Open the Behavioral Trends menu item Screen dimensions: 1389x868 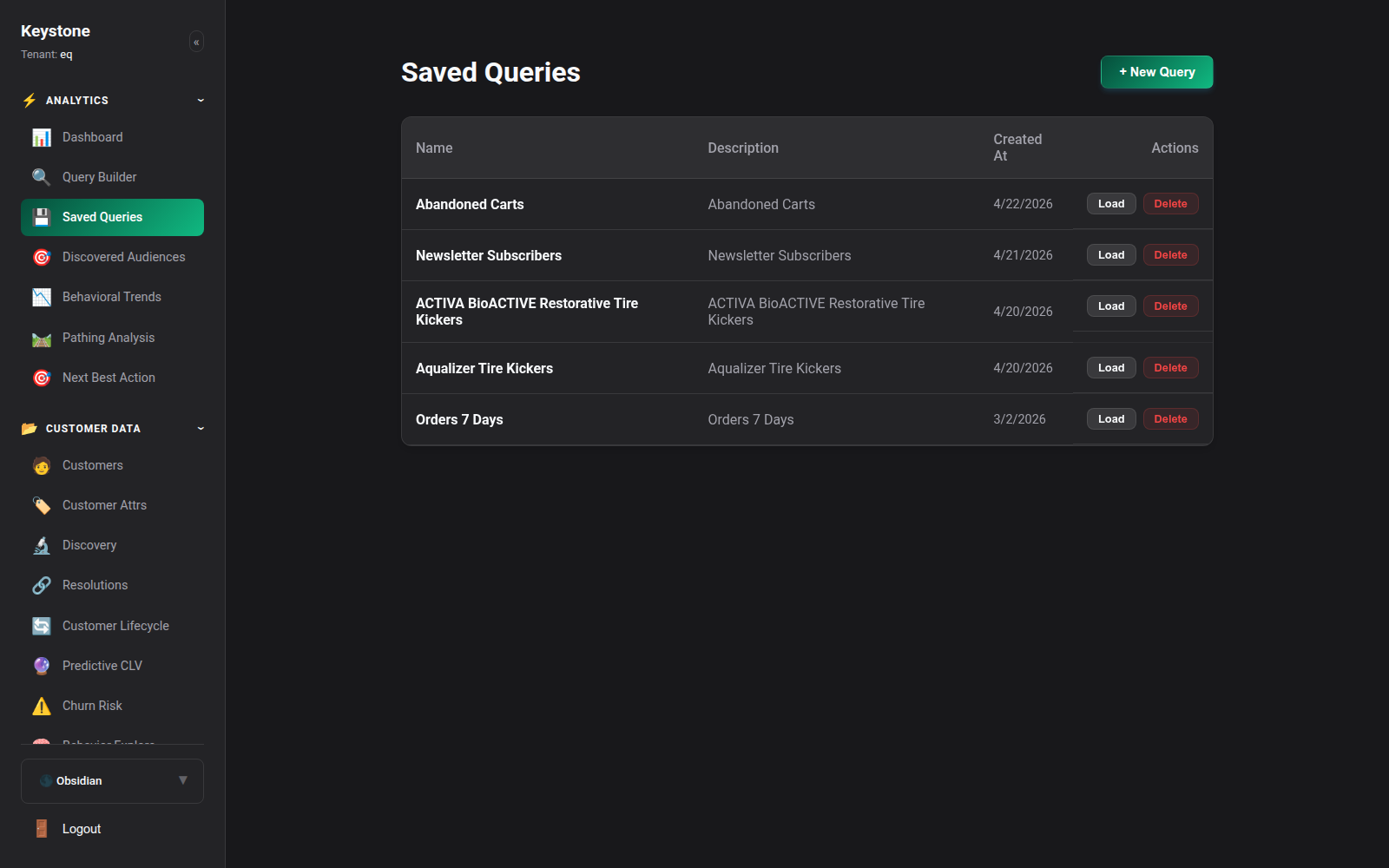click(x=112, y=297)
